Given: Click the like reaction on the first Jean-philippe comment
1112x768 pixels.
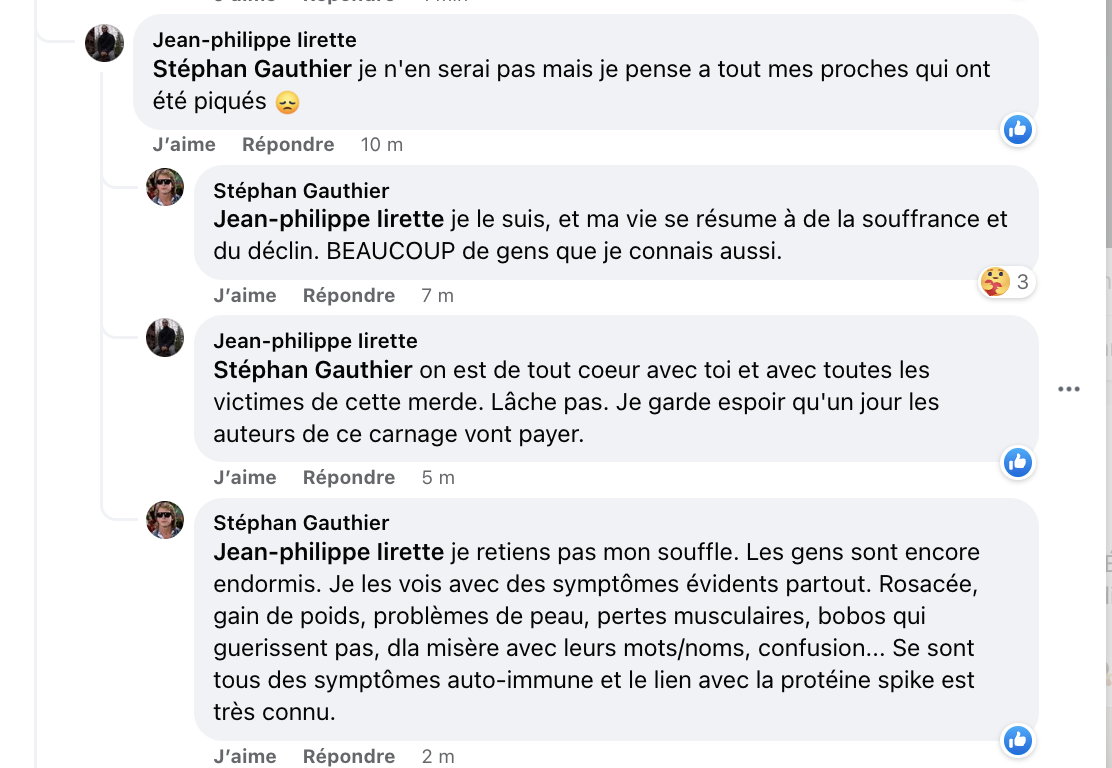Looking at the screenshot, I should pyautogui.click(x=1018, y=130).
